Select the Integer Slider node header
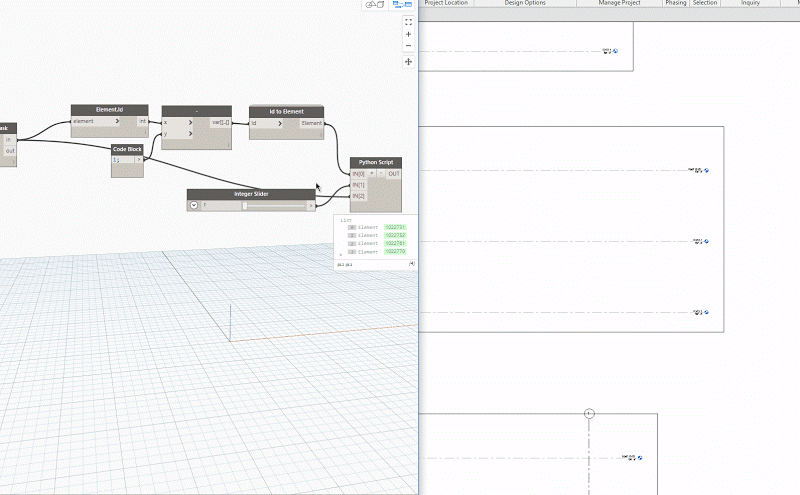The height and width of the screenshot is (495, 800). point(251,194)
